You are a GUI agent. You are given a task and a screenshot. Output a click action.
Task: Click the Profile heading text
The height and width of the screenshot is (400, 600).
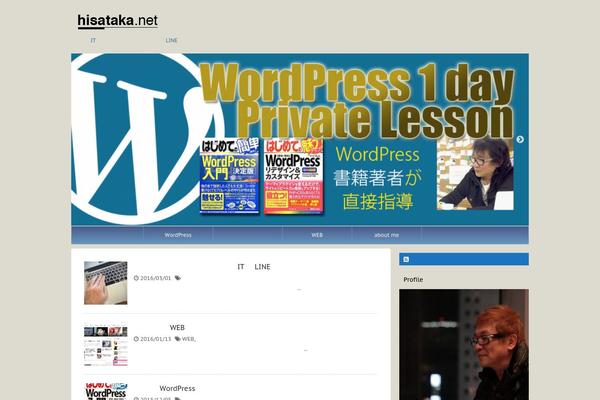point(413,280)
